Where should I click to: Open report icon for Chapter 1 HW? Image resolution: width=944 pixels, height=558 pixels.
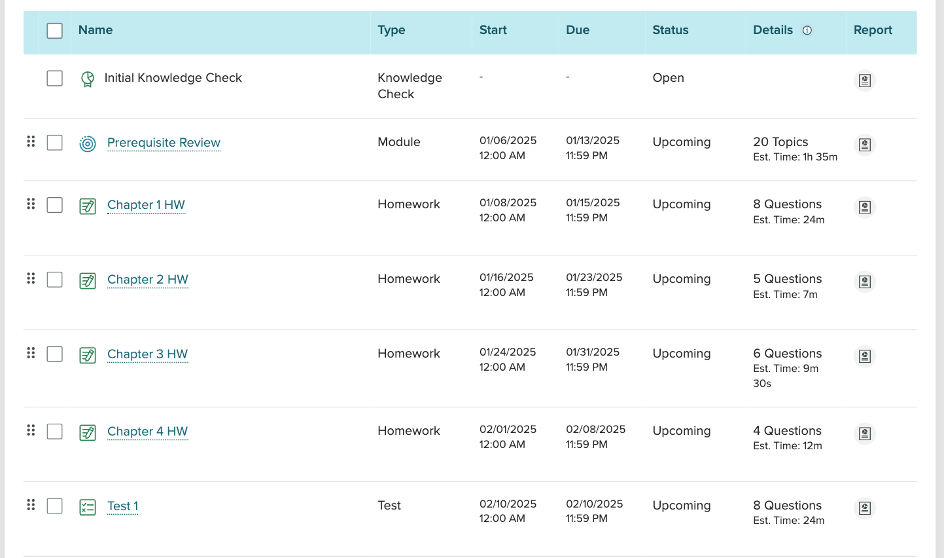(865, 207)
